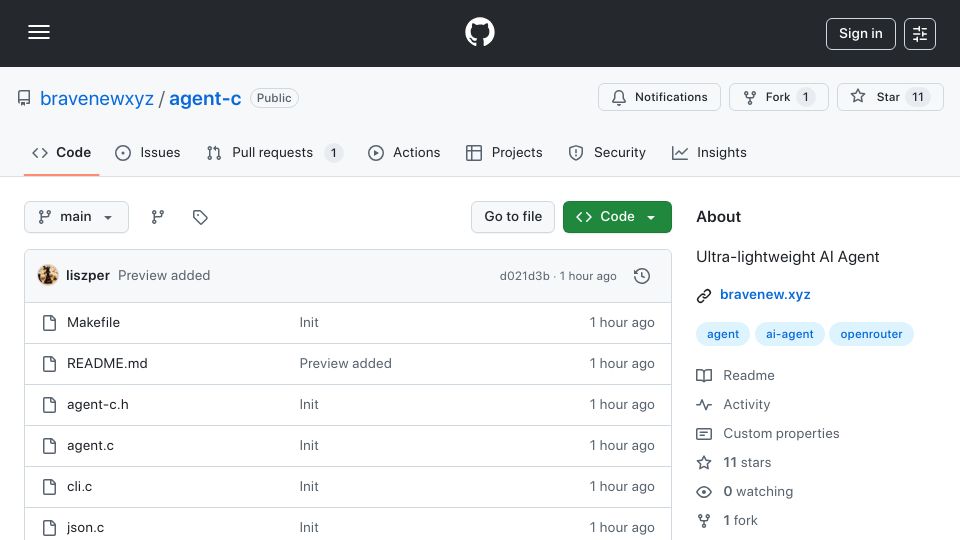Click the star icon beside 11 stars
The image size is (960, 540).
pyautogui.click(x=704, y=463)
